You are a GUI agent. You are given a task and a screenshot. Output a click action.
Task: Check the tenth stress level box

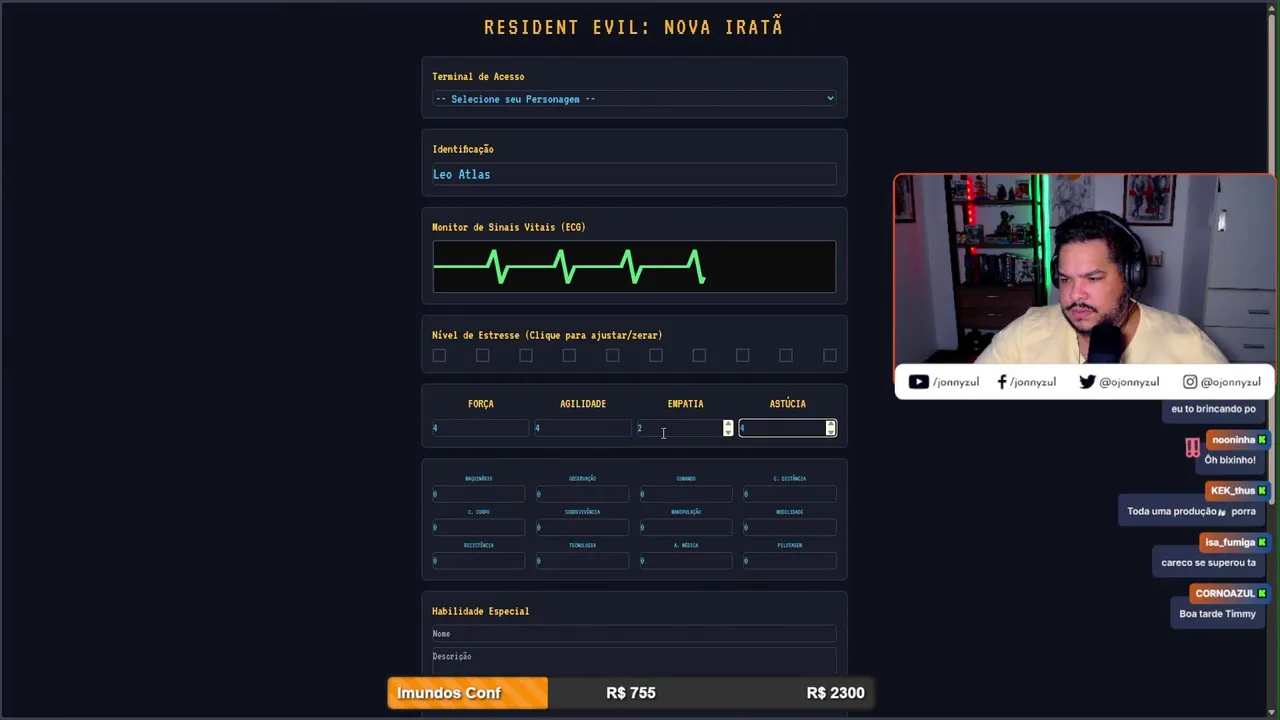(x=829, y=355)
